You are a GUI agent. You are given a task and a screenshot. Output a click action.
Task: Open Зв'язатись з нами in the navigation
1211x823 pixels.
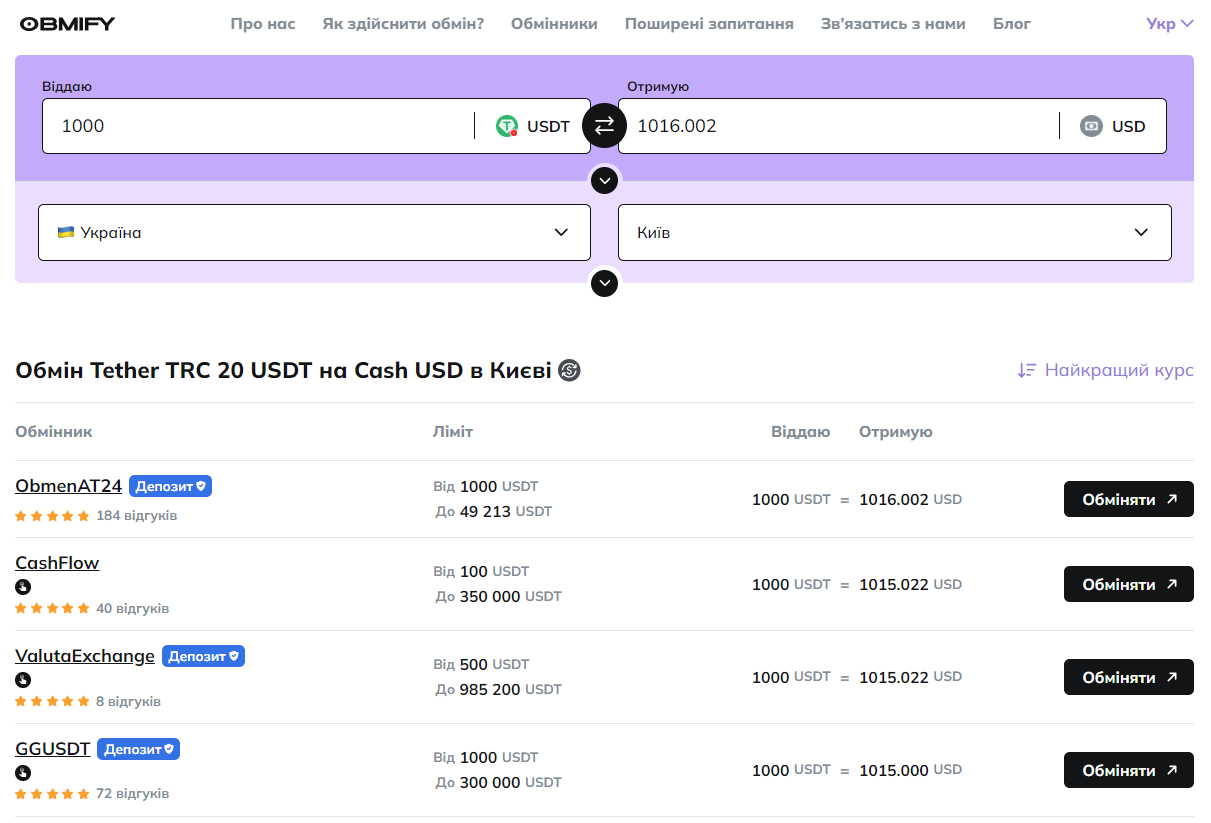point(893,24)
